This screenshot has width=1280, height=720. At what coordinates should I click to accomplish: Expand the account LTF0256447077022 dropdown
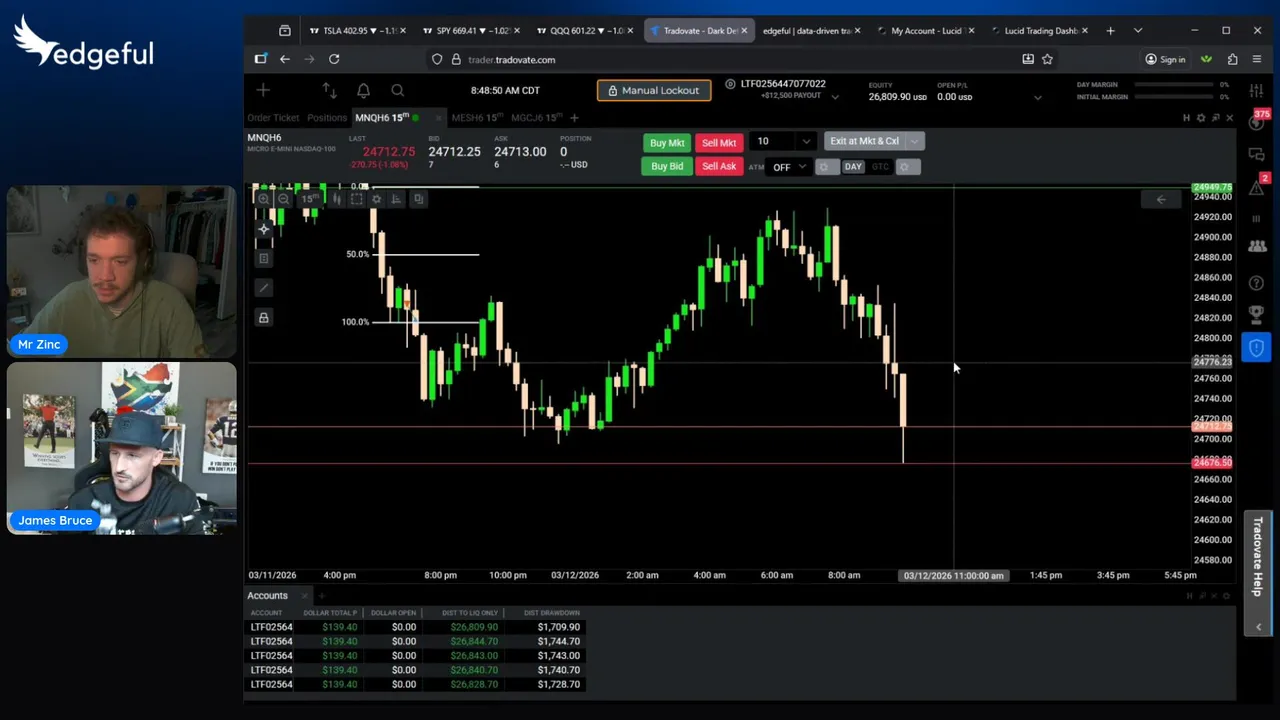(x=835, y=96)
